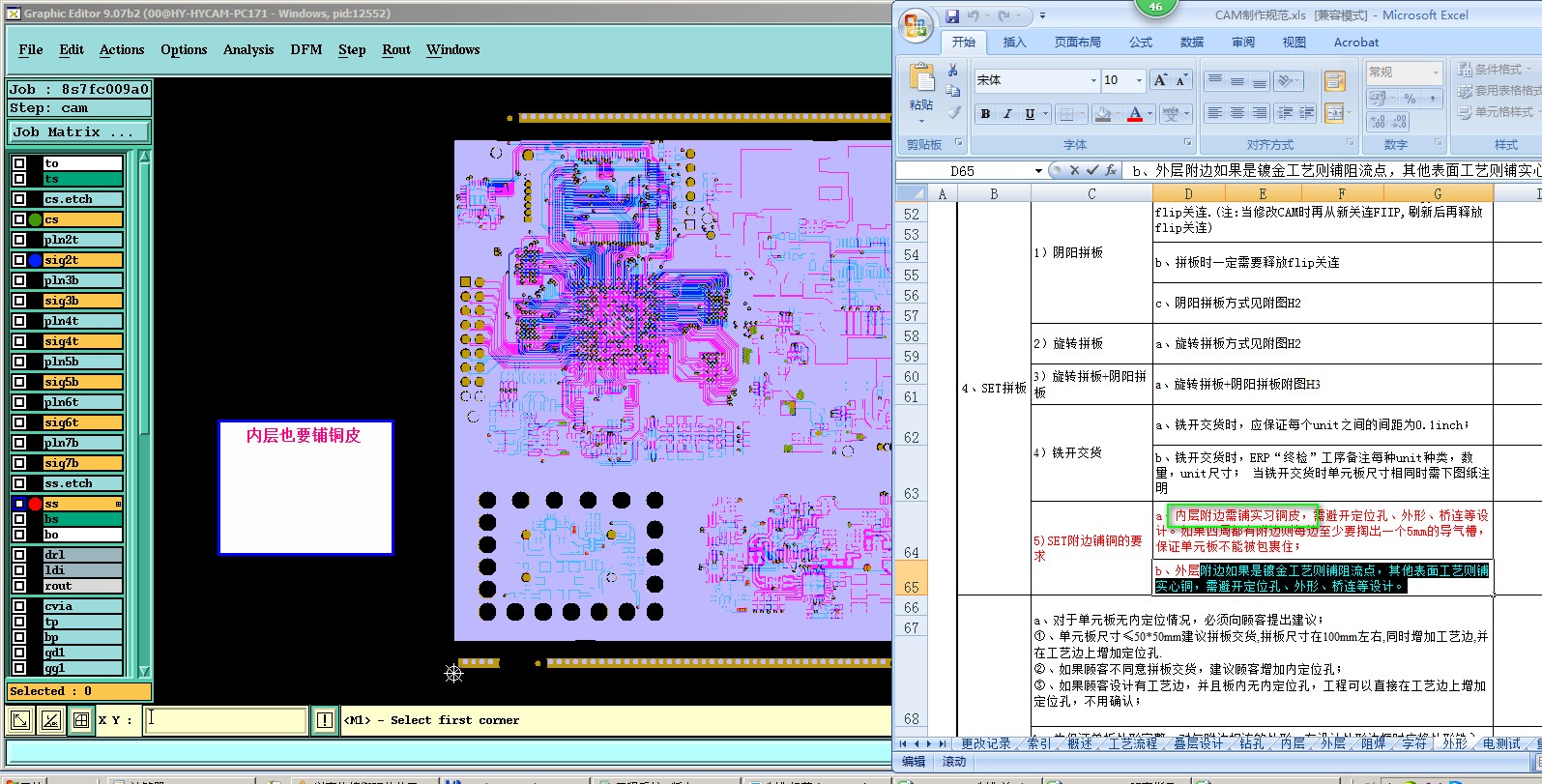Click the Excel formula bar text
The image size is (1542, 784).
1332,170
